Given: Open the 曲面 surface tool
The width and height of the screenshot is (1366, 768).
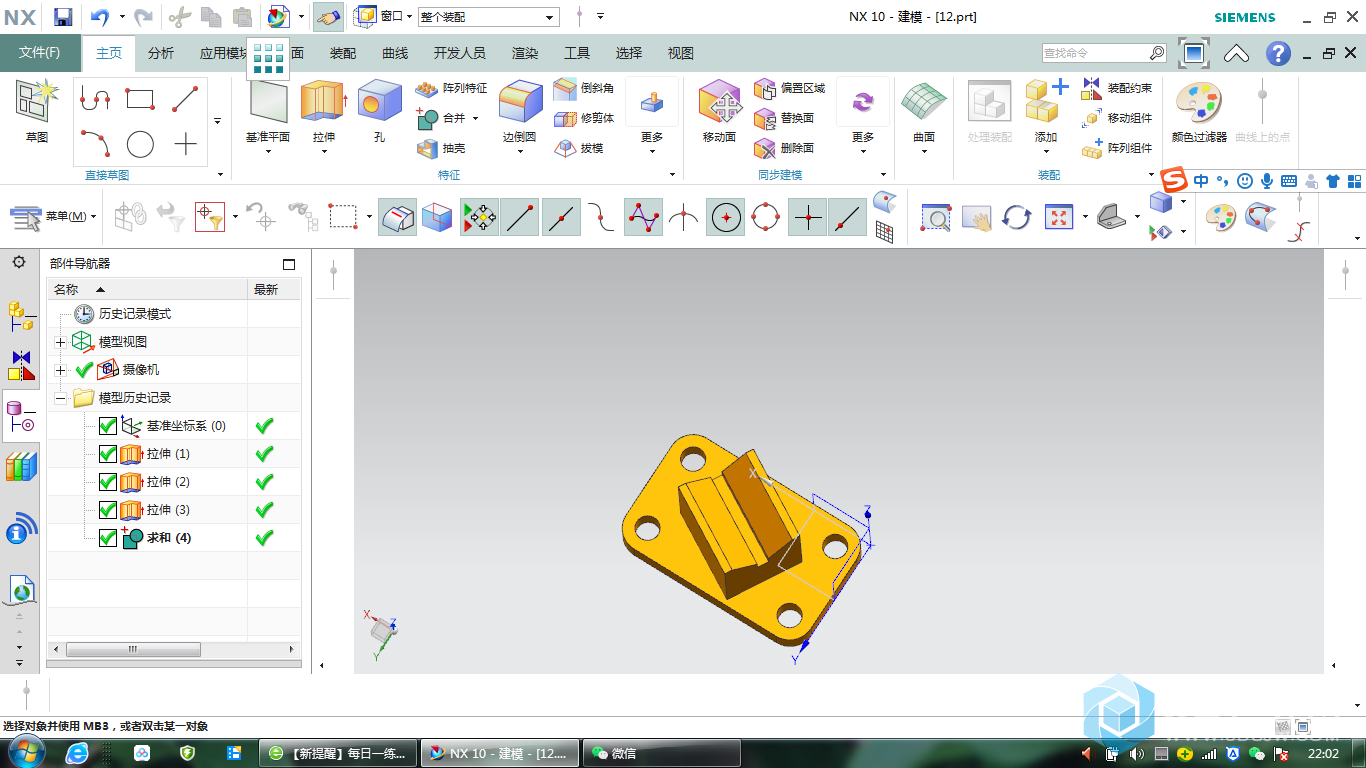Looking at the screenshot, I should pos(924,112).
